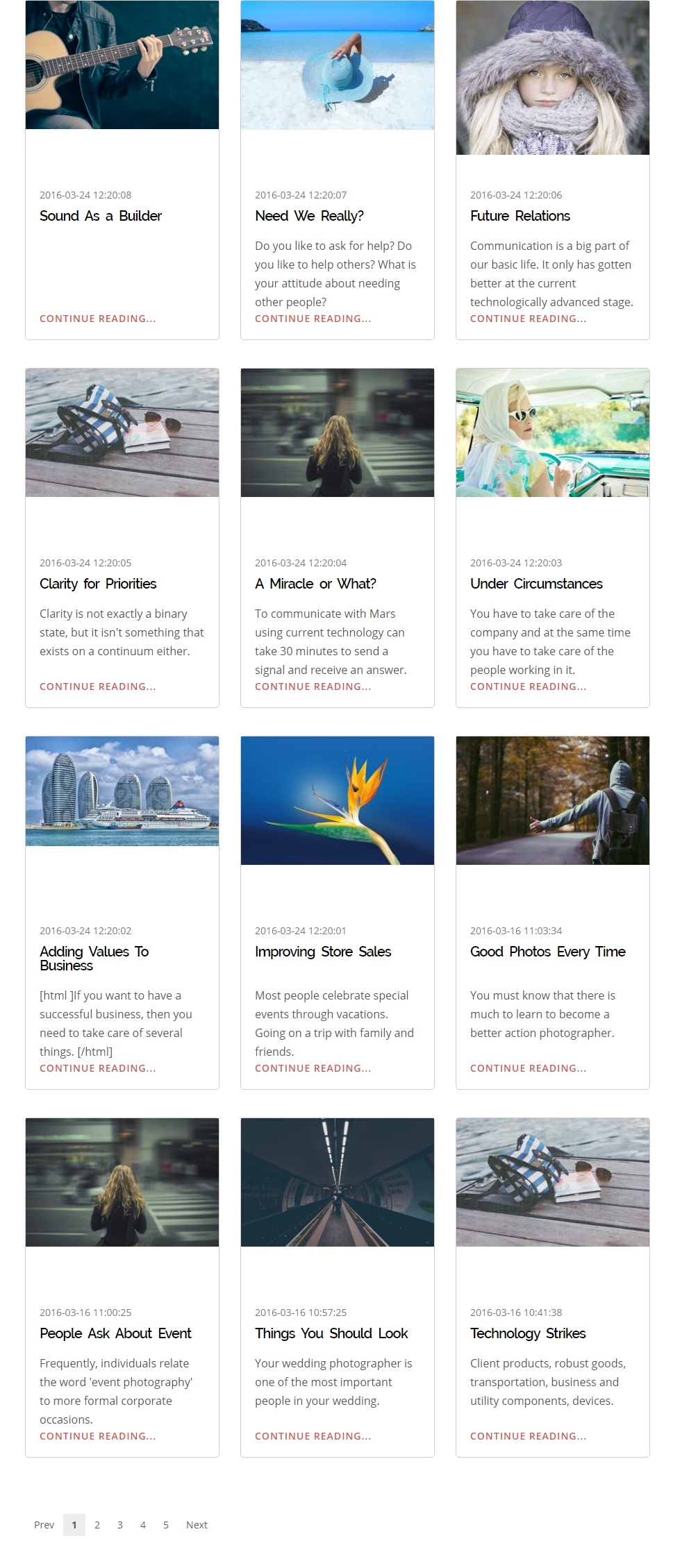The height and width of the screenshot is (1568, 689).
Task: Open the 'Sound As a Builder' article title
Action: [101, 216]
